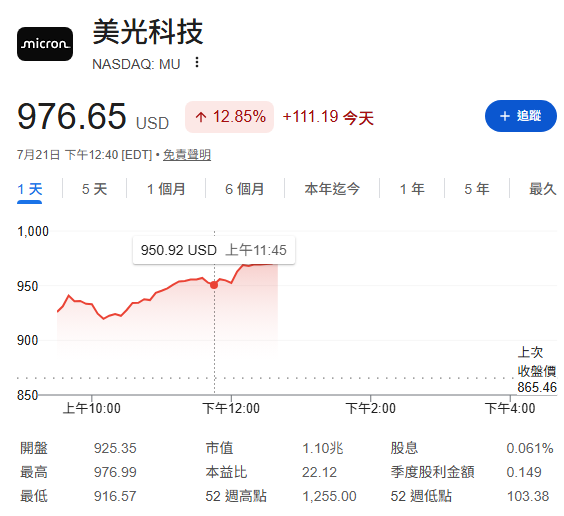Click the red chart marker dot
Screen dimensions: 564x516
tap(214, 285)
